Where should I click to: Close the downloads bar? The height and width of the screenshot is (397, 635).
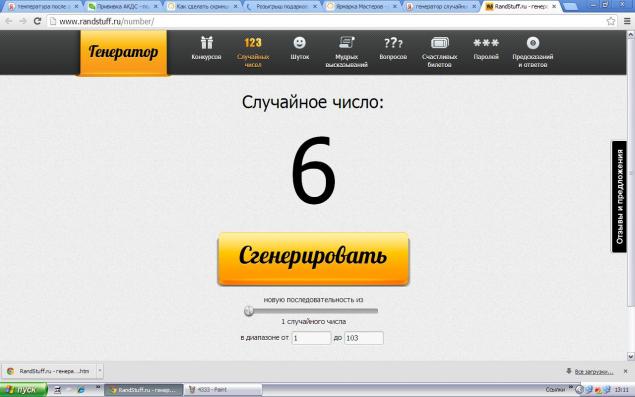(625, 371)
